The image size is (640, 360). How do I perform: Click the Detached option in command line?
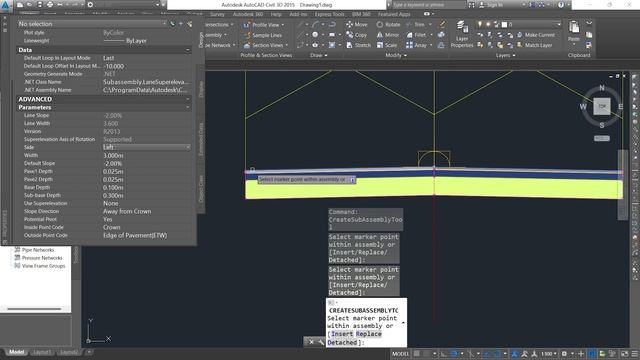[342, 342]
